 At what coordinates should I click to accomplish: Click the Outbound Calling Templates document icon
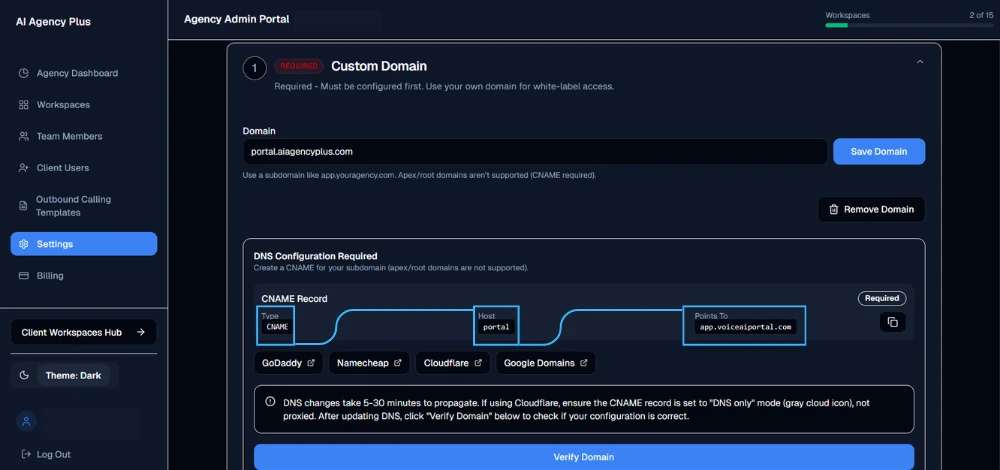(24, 205)
